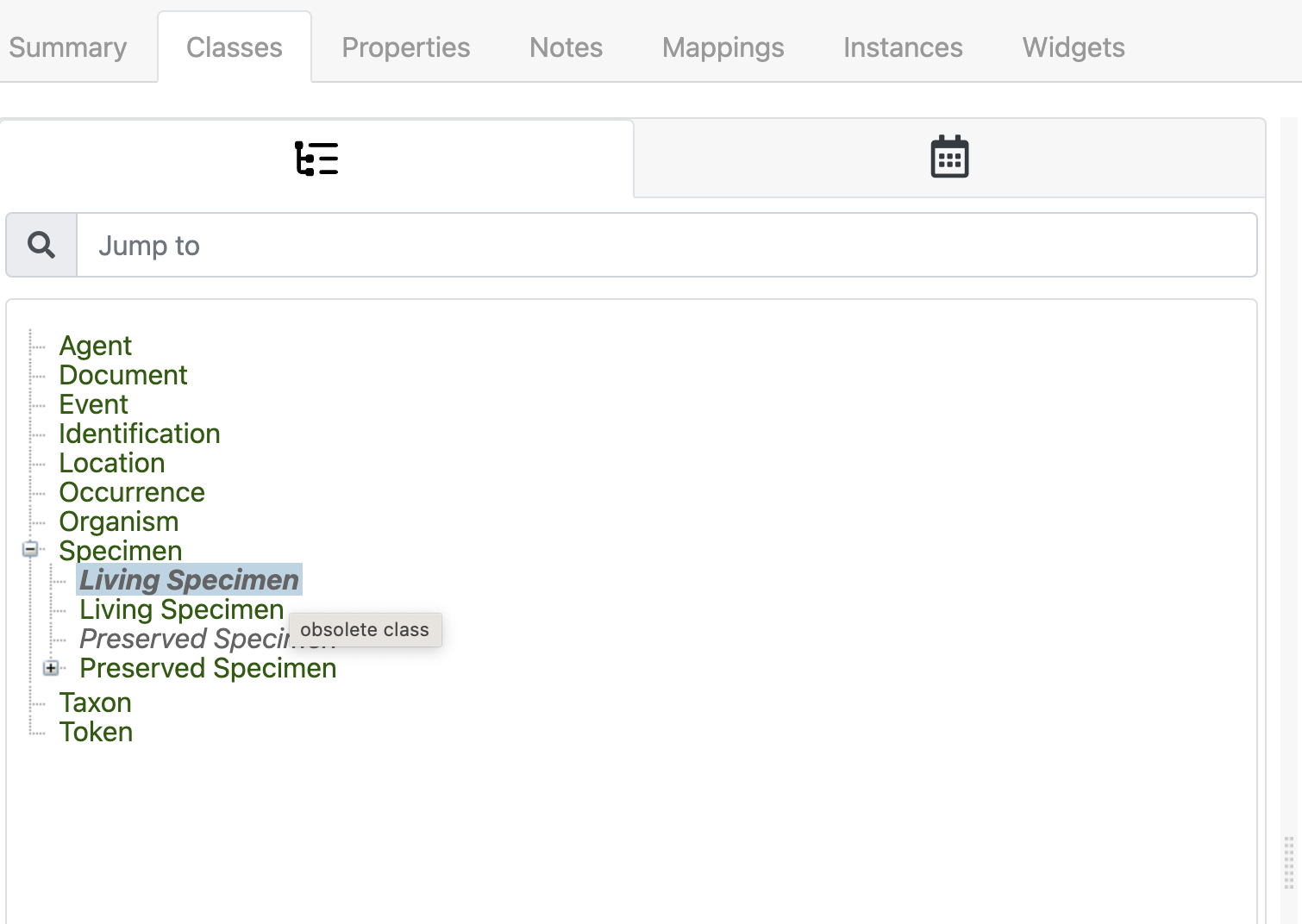Select the Token class
1302x924 pixels.
pyautogui.click(x=96, y=731)
